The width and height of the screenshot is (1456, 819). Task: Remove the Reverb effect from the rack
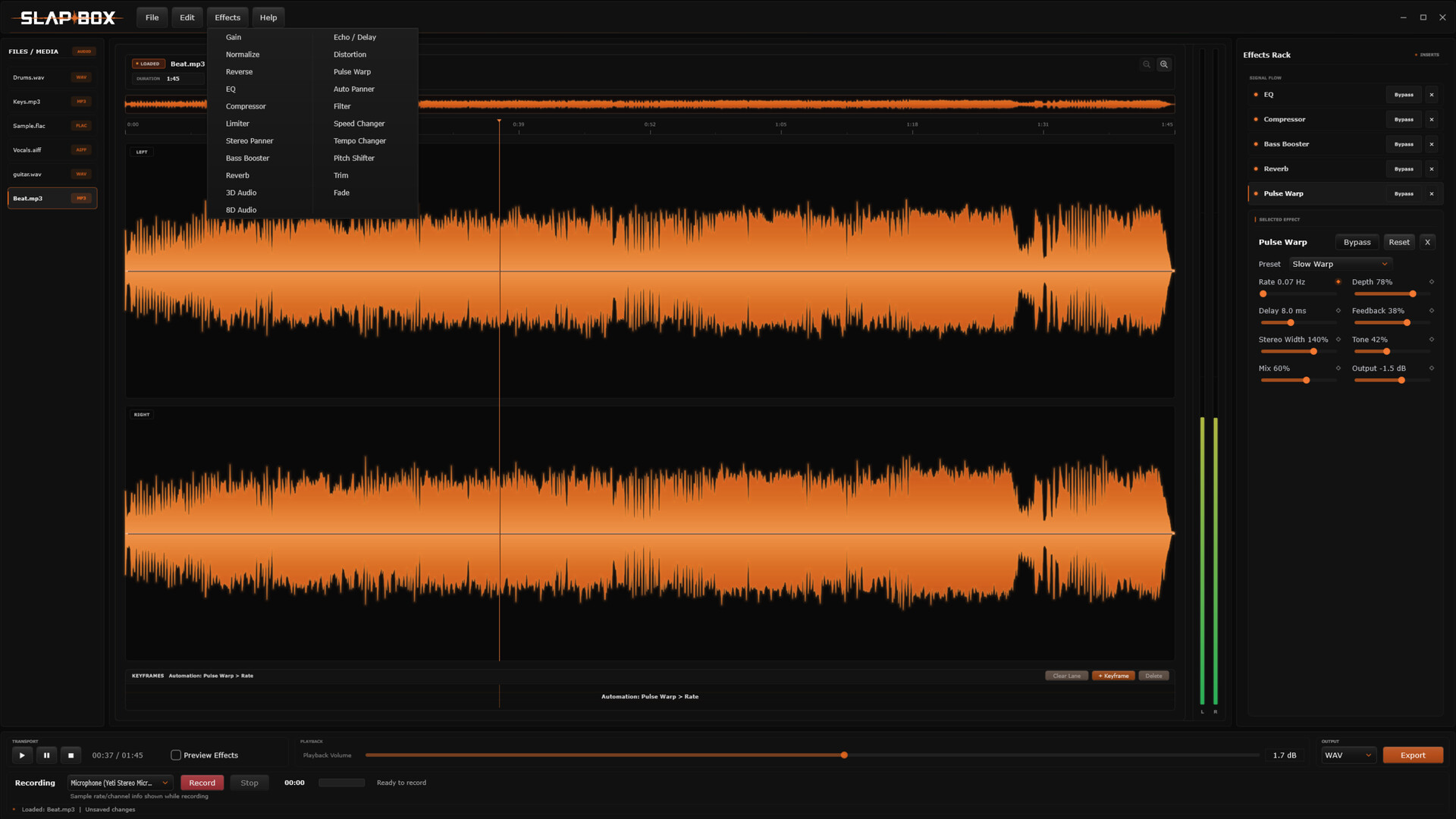pyautogui.click(x=1432, y=169)
